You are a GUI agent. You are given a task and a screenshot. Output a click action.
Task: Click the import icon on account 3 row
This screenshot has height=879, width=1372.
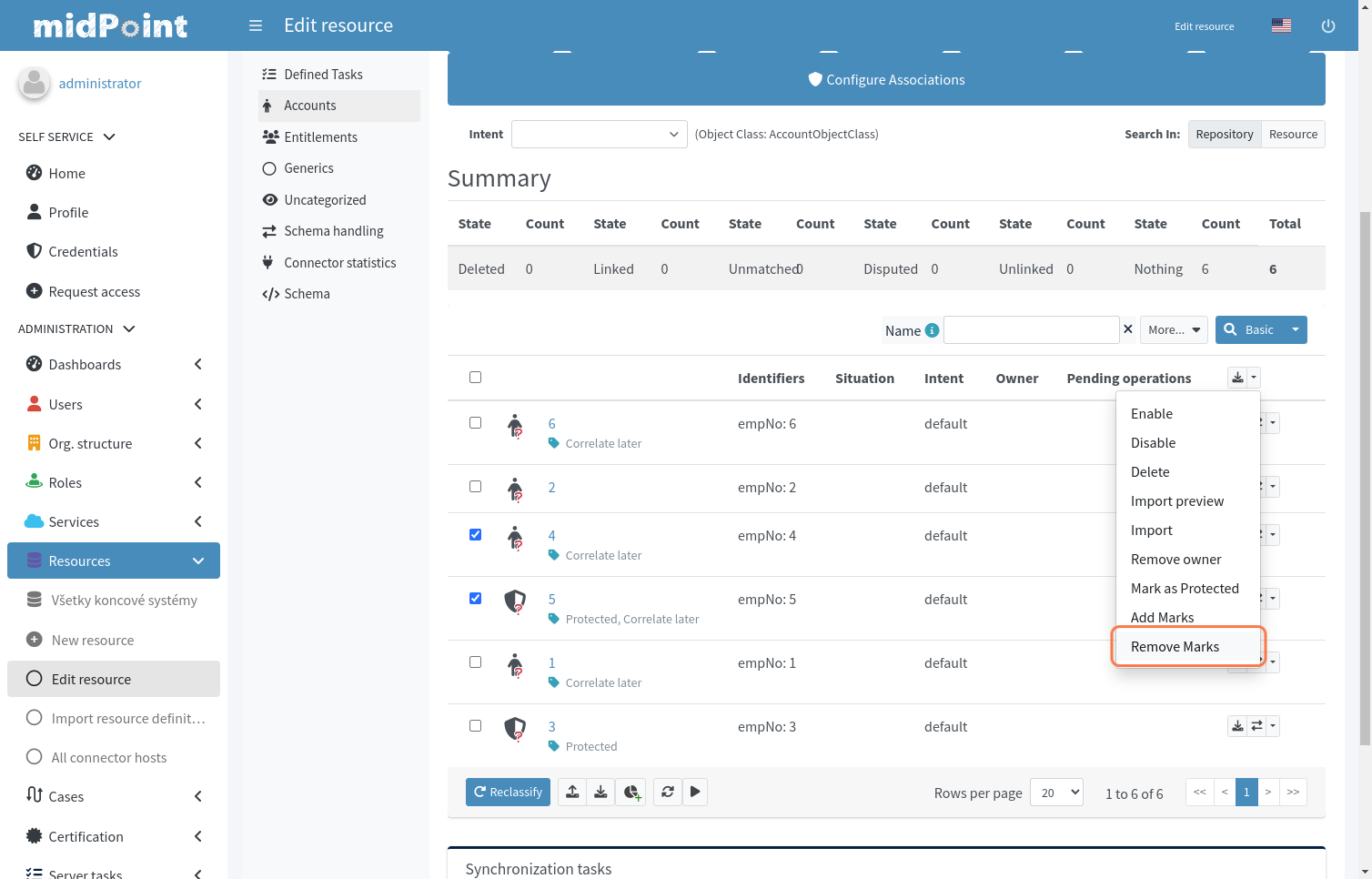[x=1237, y=726]
